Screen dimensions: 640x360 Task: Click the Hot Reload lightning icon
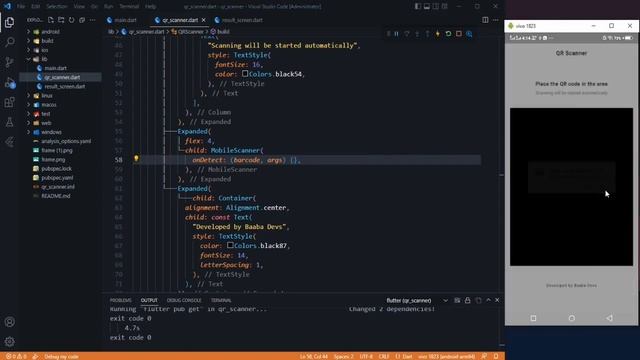[x=438, y=34]
